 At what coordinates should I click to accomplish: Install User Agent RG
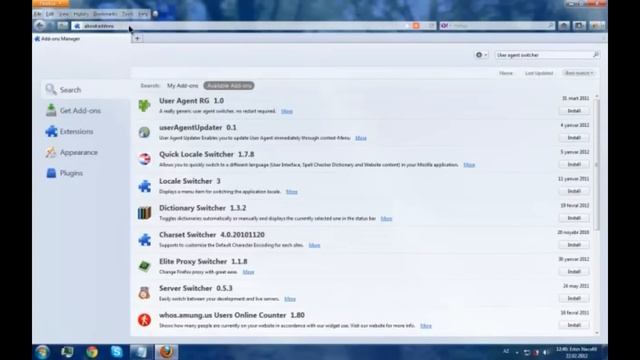(x=574, y=111)
